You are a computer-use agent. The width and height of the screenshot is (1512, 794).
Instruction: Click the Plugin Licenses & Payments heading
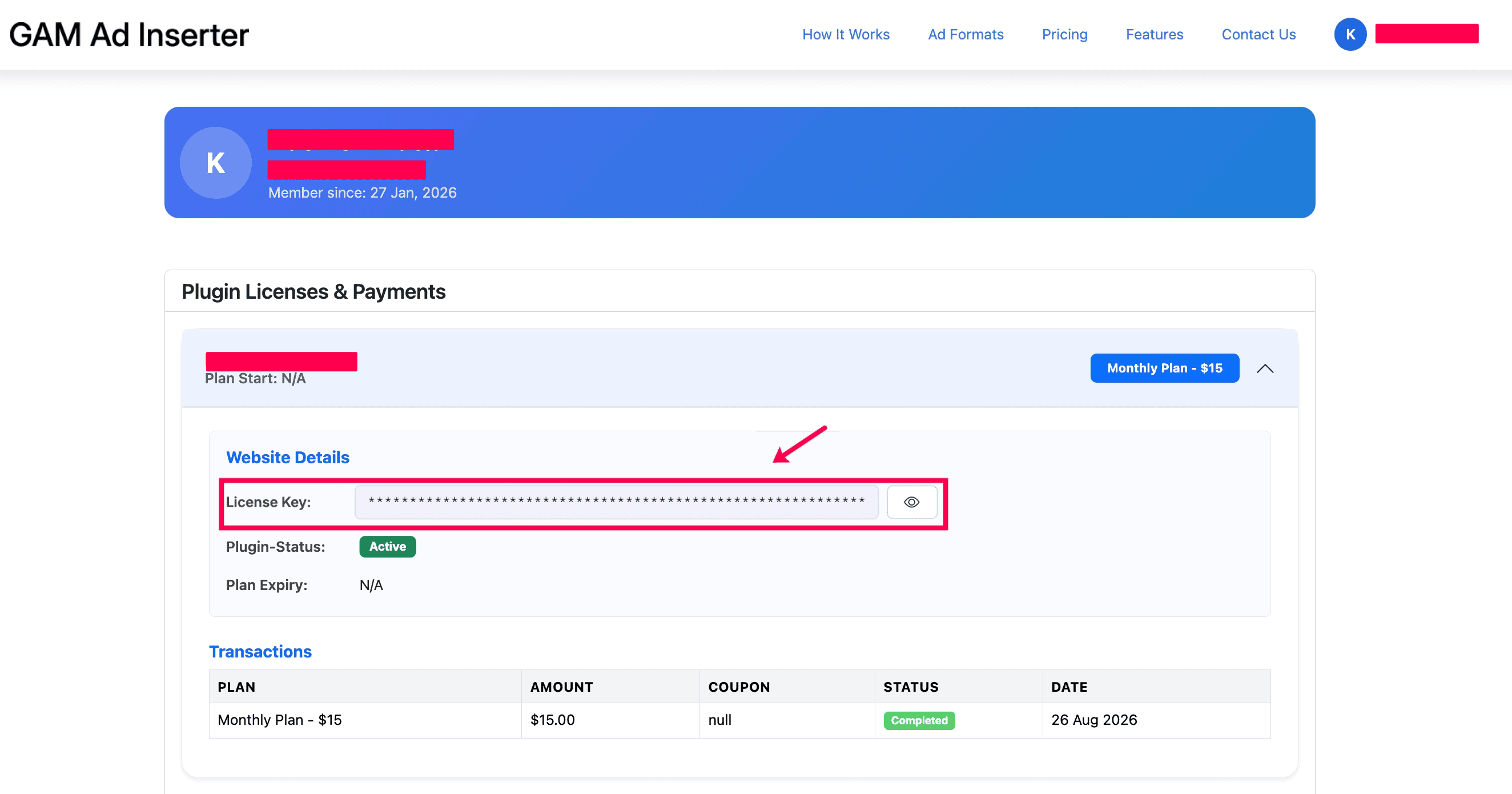313,292
